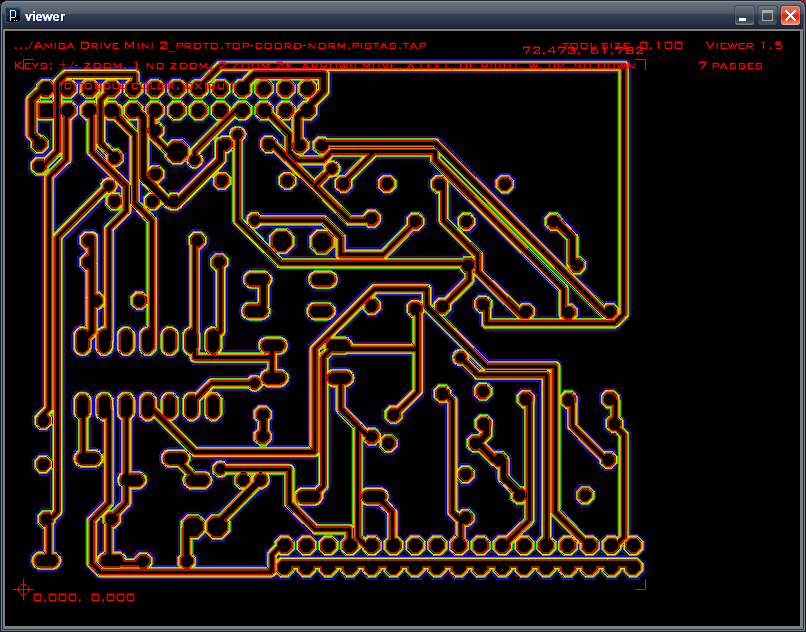Click the top-right board corner bracket

click(641, 64)
